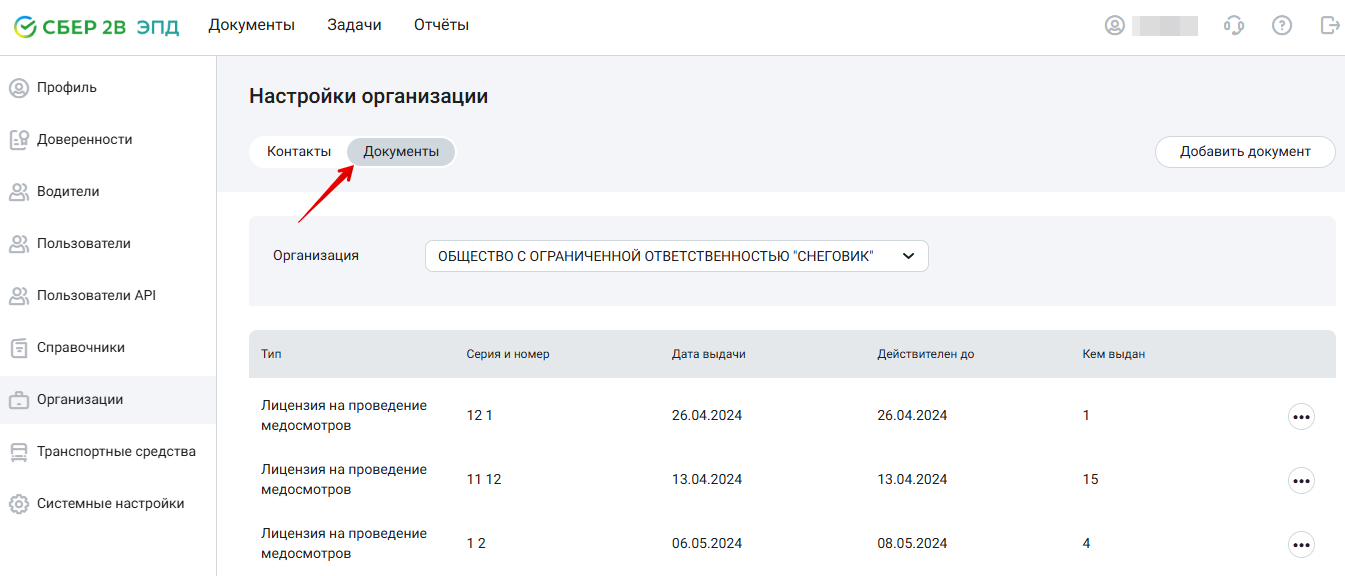1345x576 pixels.
Task: Click the Добавить документ button
Action: click(1245, 152)
